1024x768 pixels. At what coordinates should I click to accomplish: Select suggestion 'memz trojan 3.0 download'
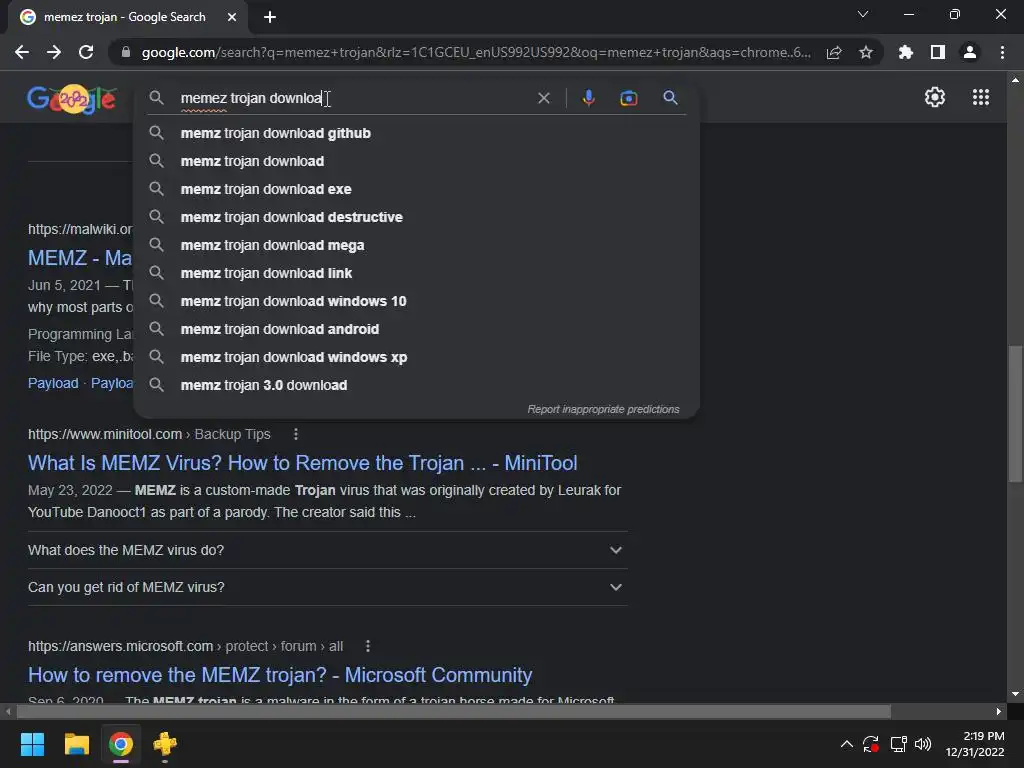(x=416, y=385)
